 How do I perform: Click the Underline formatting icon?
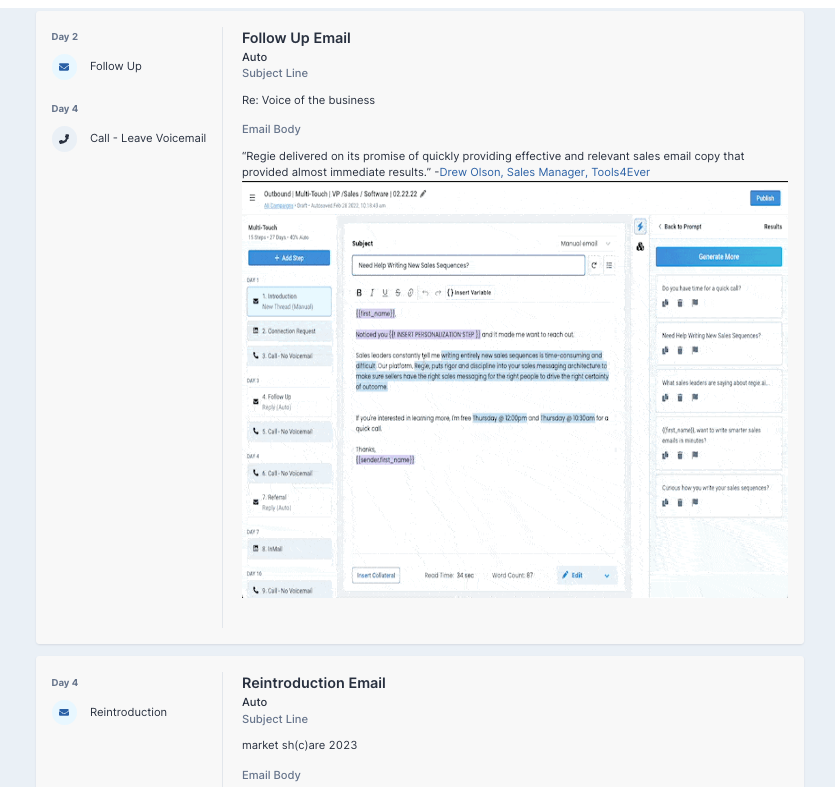(x=385, y=292)
